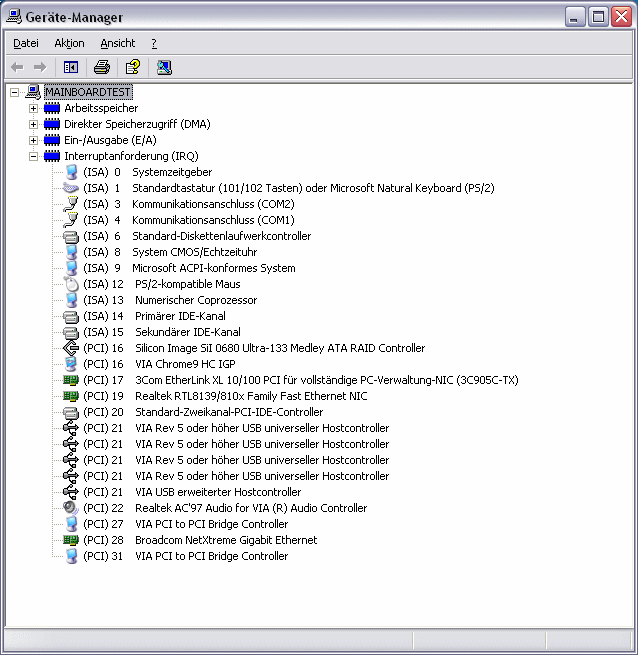Click the keyboard icon for Standardtastatur
The width and height of the screenshot is (638, 655).
click(x=71, y=188)
